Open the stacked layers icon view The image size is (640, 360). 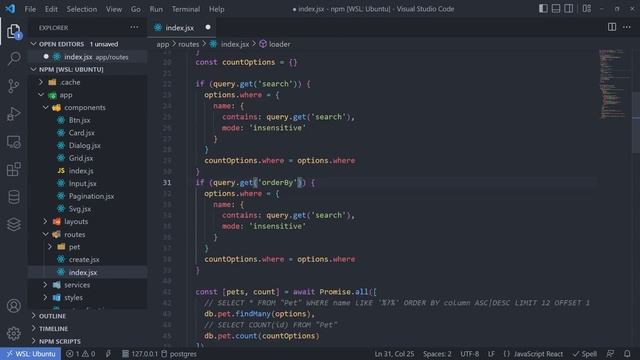point(13,224)
